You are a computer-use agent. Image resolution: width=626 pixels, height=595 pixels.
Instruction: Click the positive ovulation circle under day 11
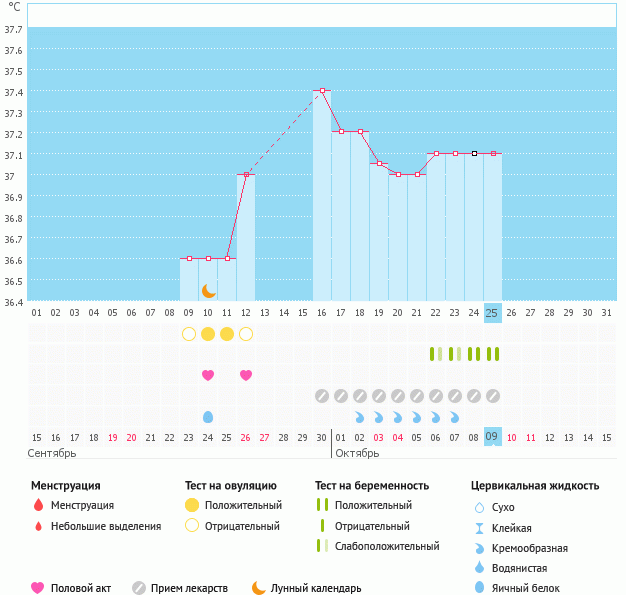tap(227, 333)
